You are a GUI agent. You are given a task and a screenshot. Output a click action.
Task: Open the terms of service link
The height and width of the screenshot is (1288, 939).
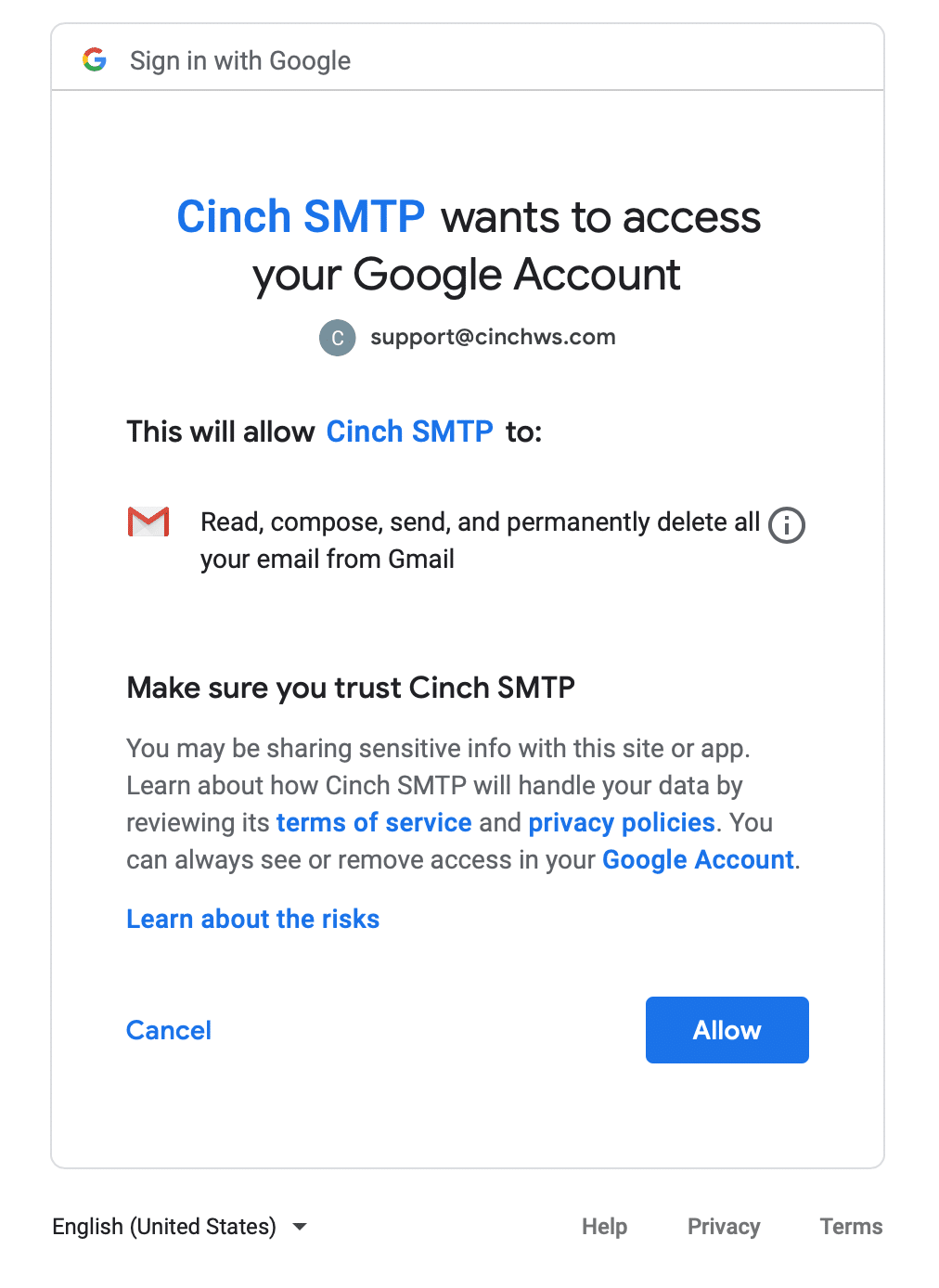(374, 822)
